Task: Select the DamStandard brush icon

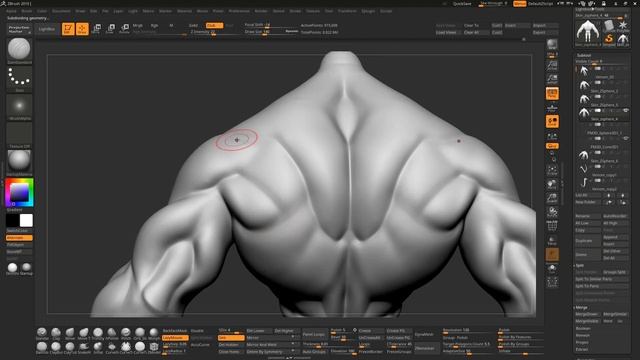Action: [42, 348]
